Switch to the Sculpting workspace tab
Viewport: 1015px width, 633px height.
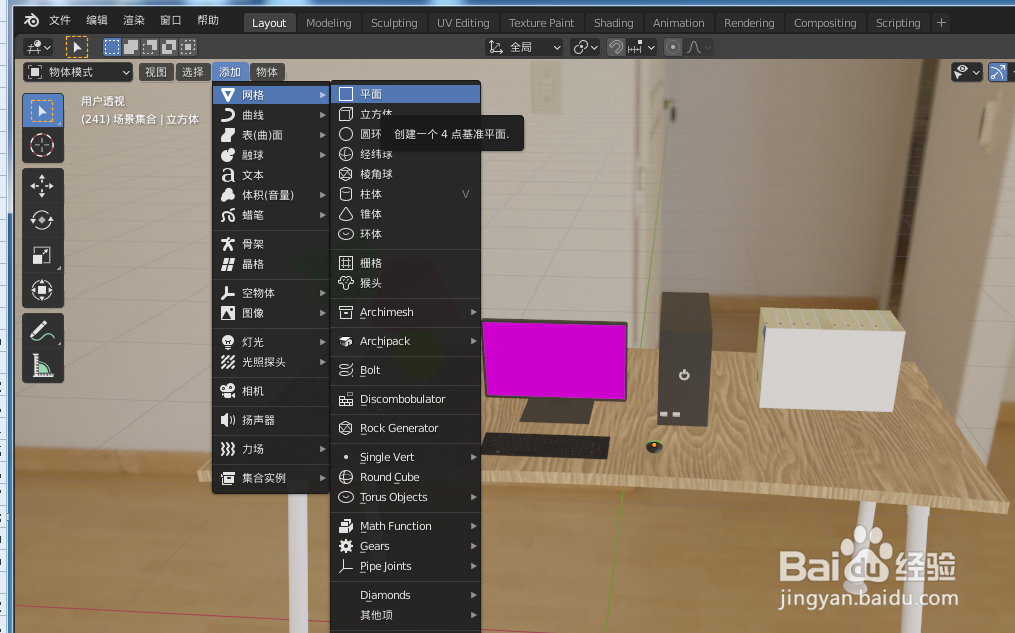393,22
